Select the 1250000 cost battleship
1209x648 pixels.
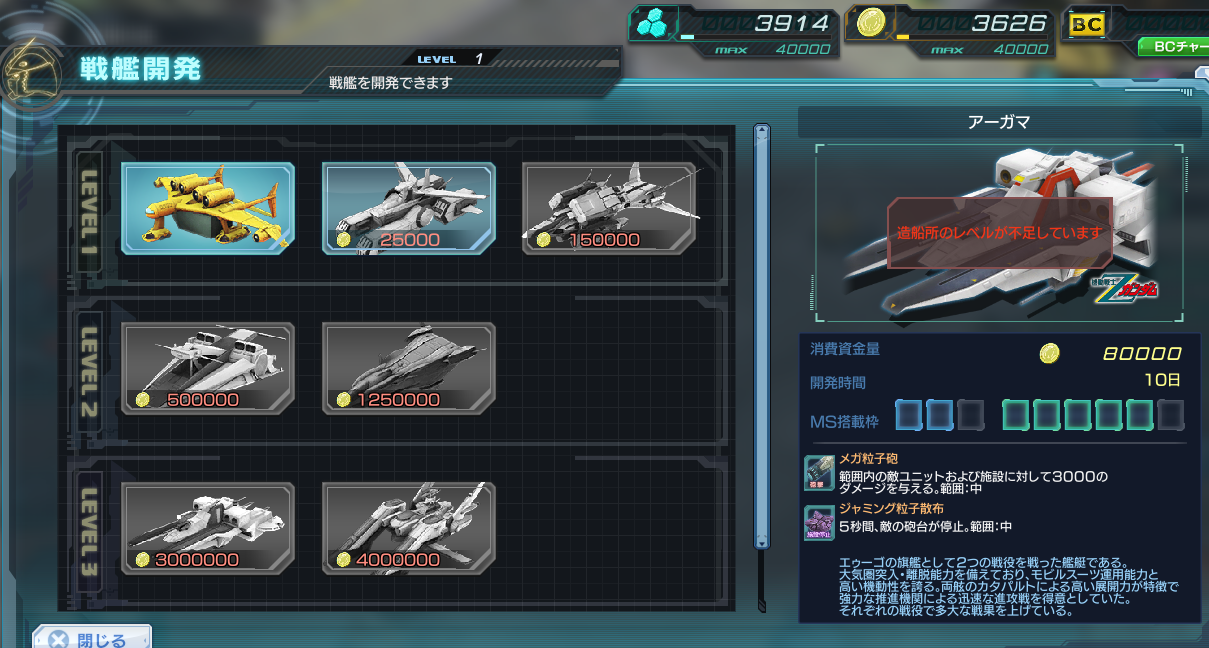pyautogui.click(x=409, y=367)
